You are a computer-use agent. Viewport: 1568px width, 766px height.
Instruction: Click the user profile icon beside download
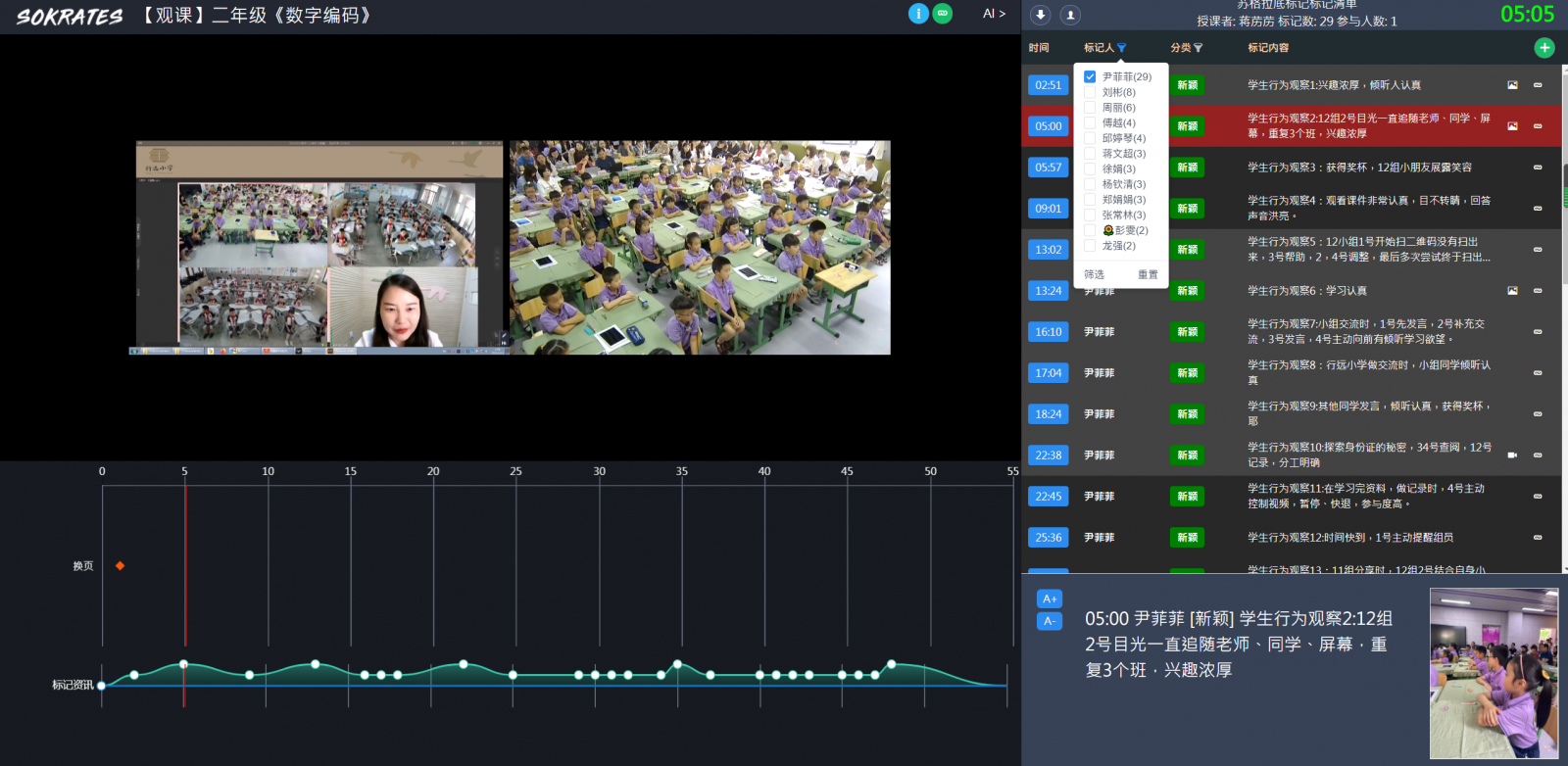1070,15
